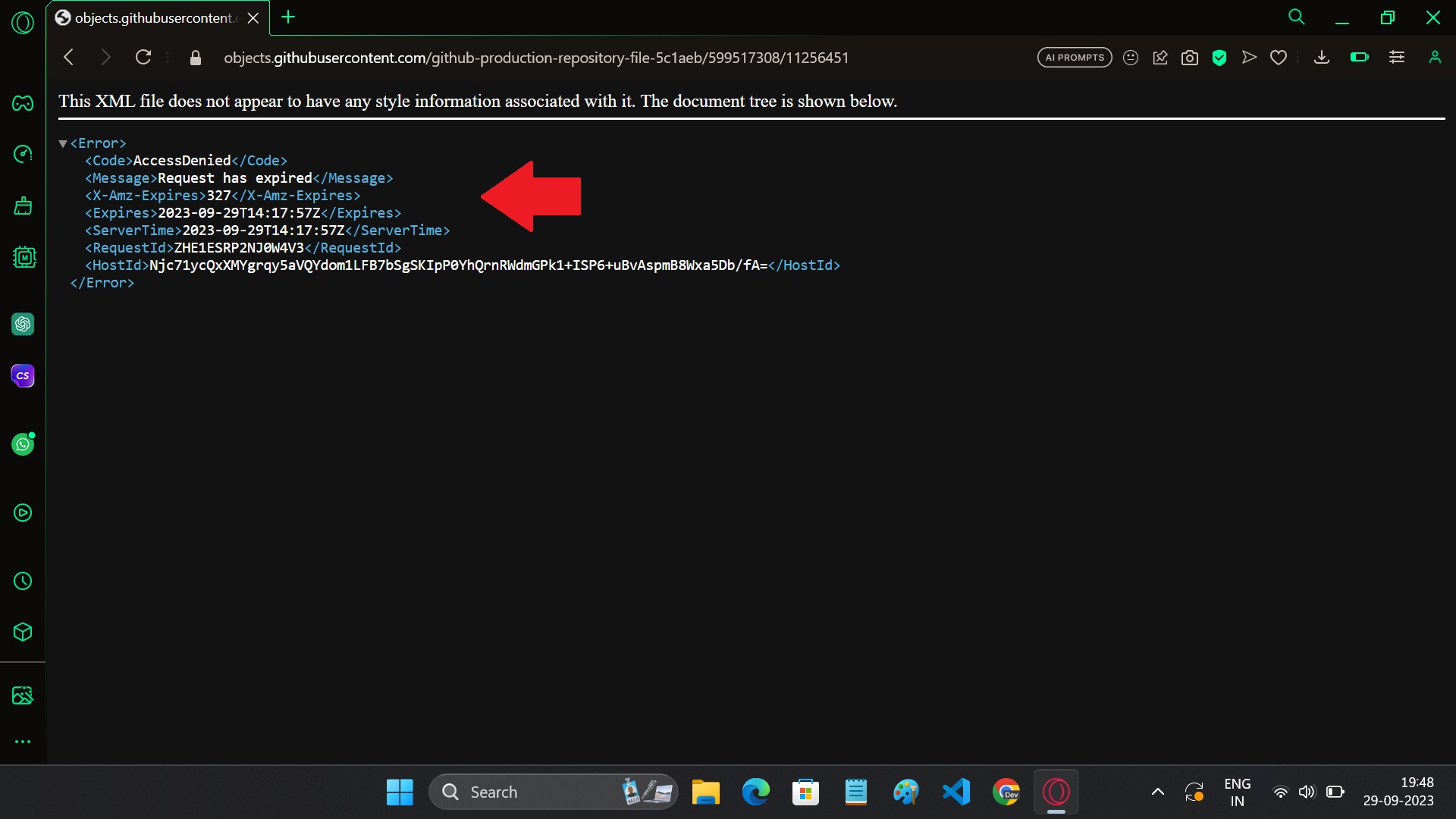Image resolution: width=1456 pixels, height=819 pixels.
Task: Switch to the objects.githubusercontent.com tab
Action: [x=152, y=17]
